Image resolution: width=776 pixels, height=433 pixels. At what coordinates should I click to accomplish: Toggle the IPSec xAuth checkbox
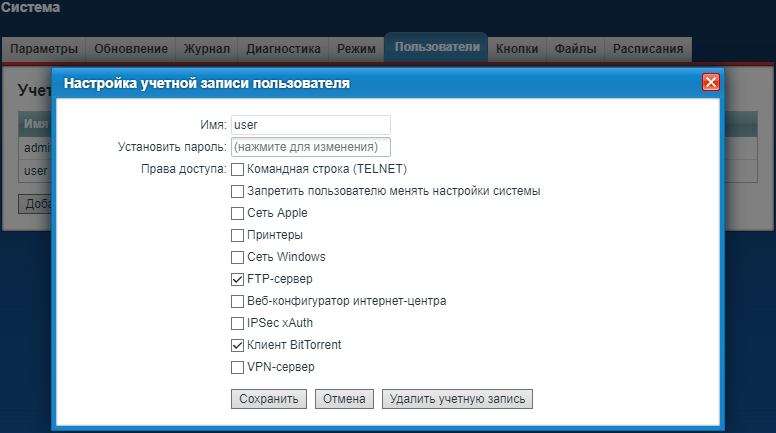238,323
